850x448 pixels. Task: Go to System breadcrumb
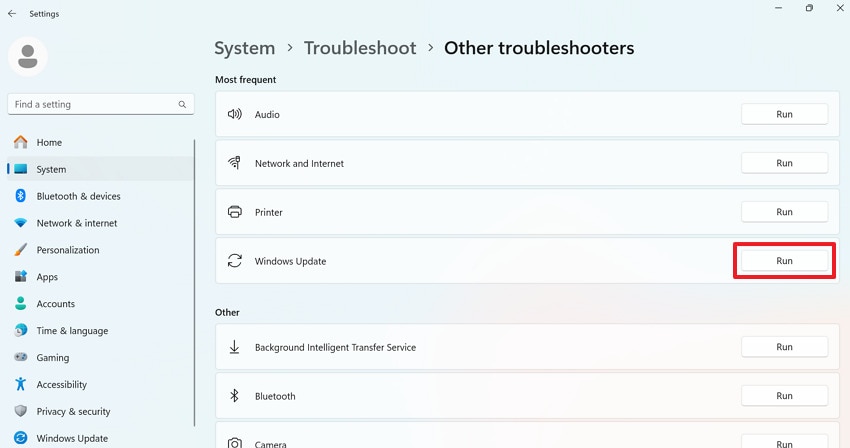click(244, 48)
